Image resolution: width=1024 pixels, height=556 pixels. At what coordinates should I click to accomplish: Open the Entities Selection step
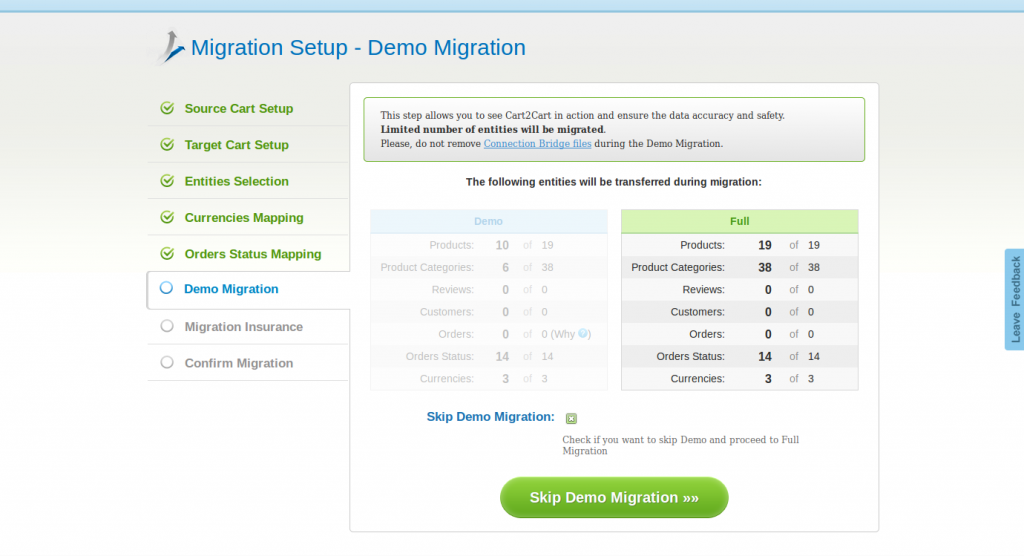[x=236, y=181]
